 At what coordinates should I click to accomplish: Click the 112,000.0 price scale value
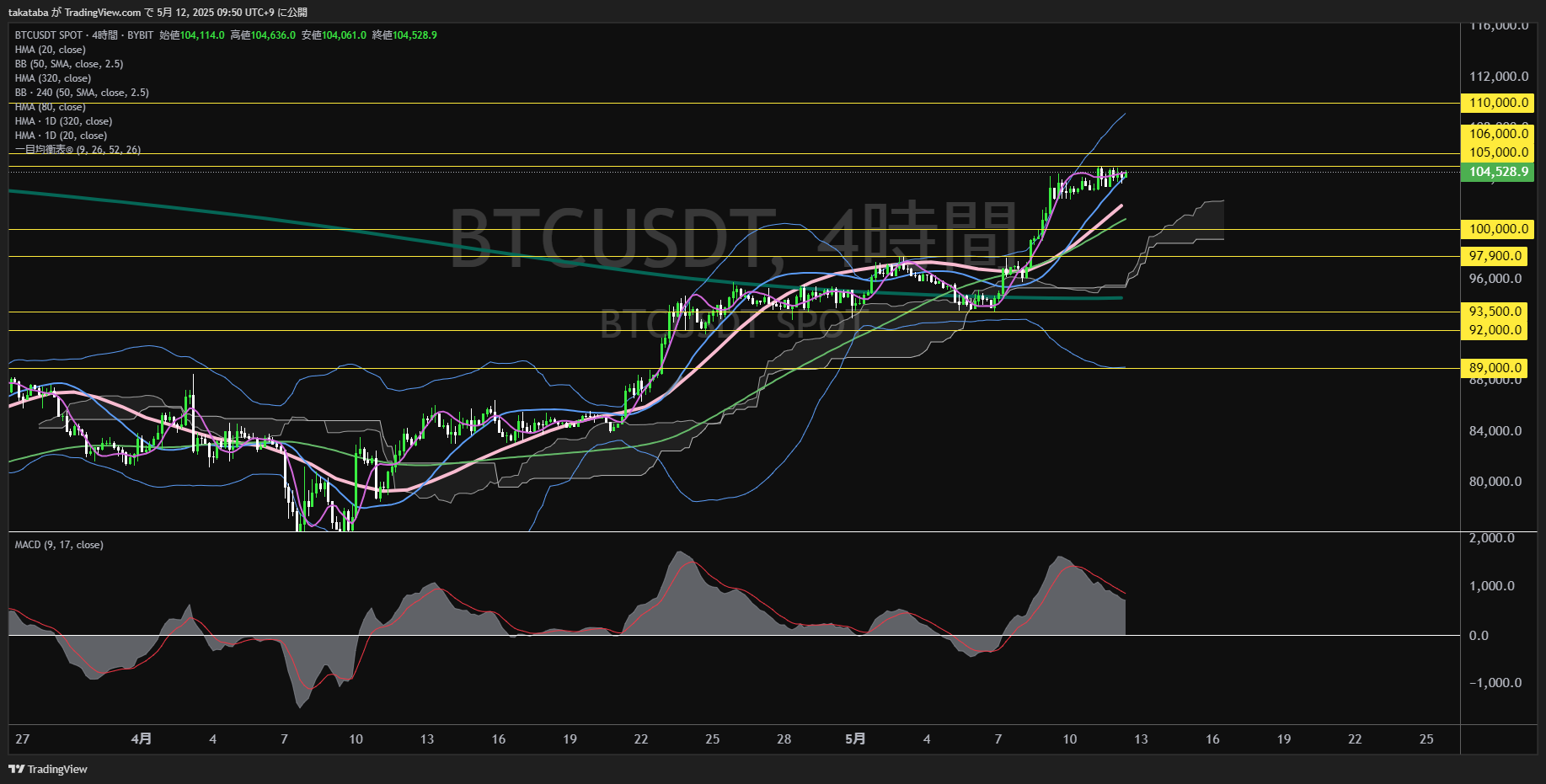(1499, 77)
